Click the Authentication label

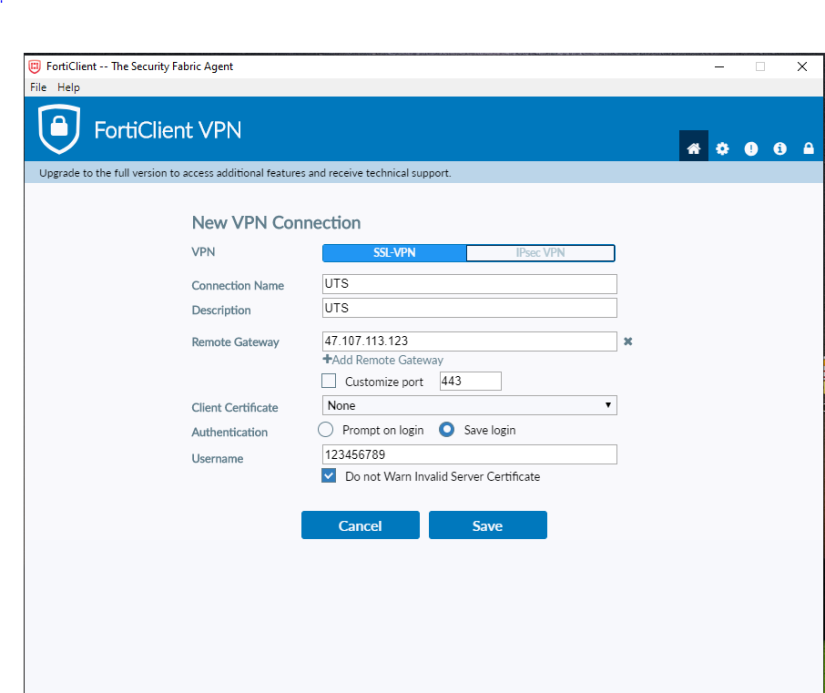coord(229,432)
